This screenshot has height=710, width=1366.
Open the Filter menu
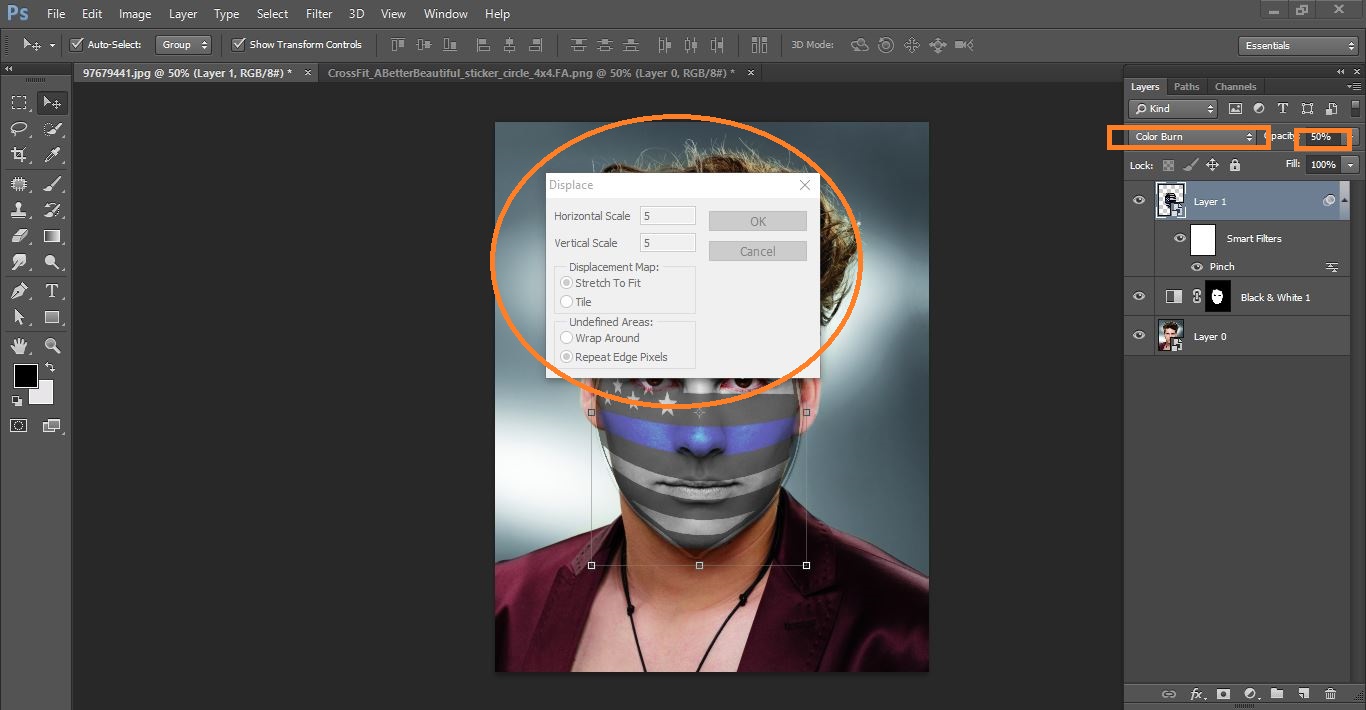pos(318,13)
